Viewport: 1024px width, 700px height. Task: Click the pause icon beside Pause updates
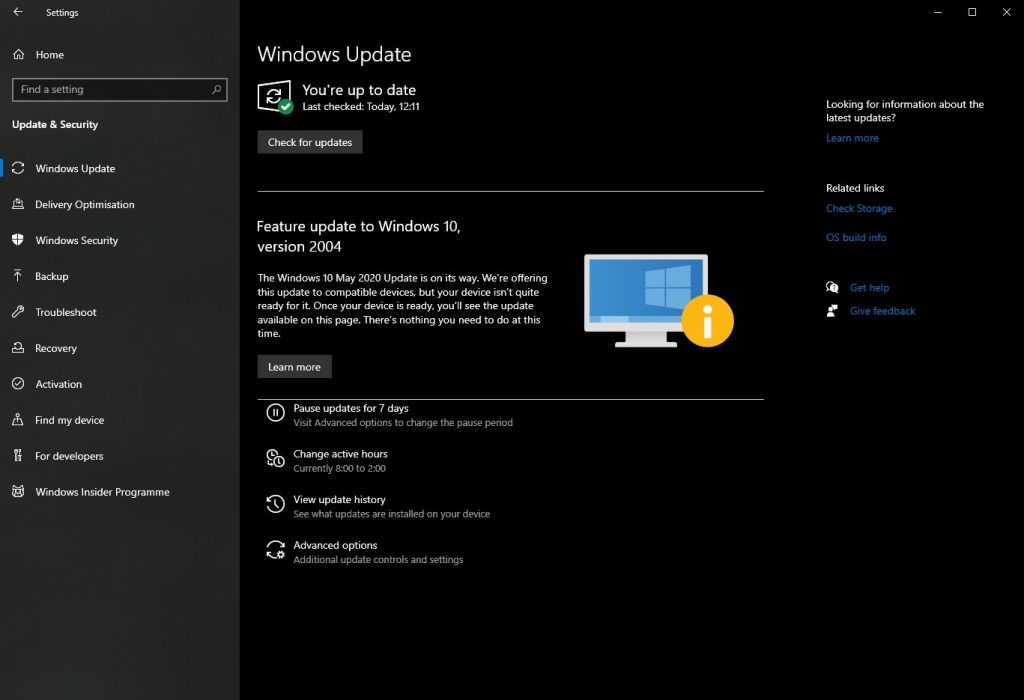[276, 413]
